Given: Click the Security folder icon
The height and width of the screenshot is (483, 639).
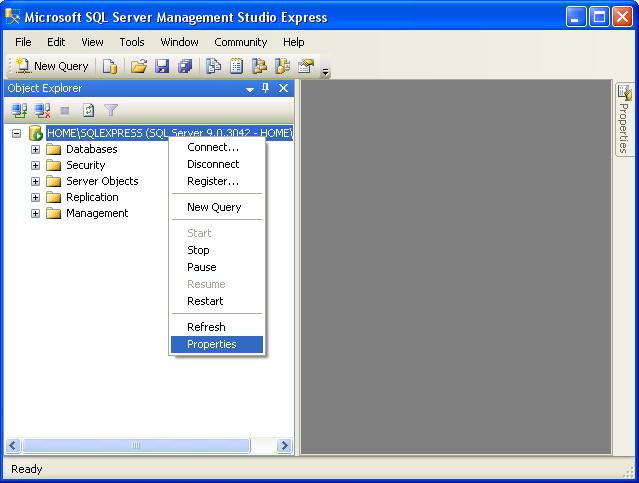Looking at the screenshot, I should pos(53,165).
